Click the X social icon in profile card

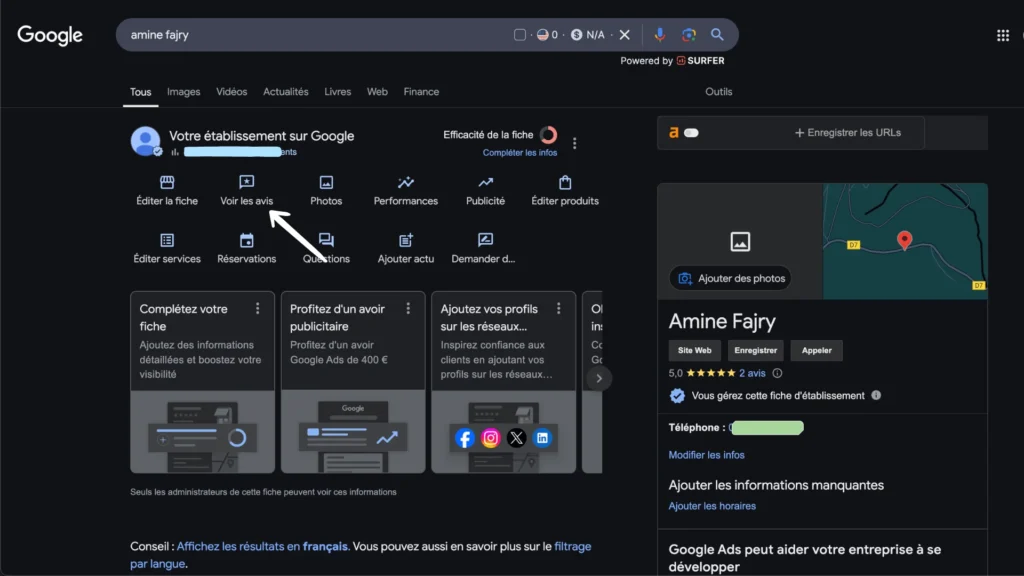tap(517, 438)
